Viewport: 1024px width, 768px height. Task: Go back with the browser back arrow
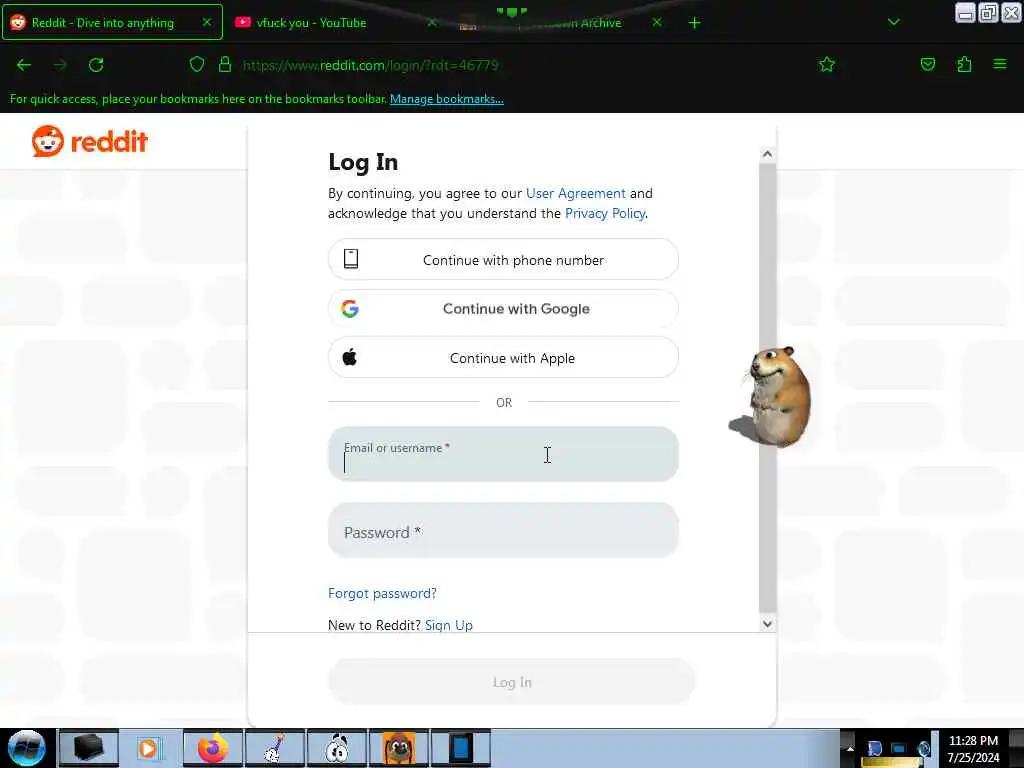24,65
